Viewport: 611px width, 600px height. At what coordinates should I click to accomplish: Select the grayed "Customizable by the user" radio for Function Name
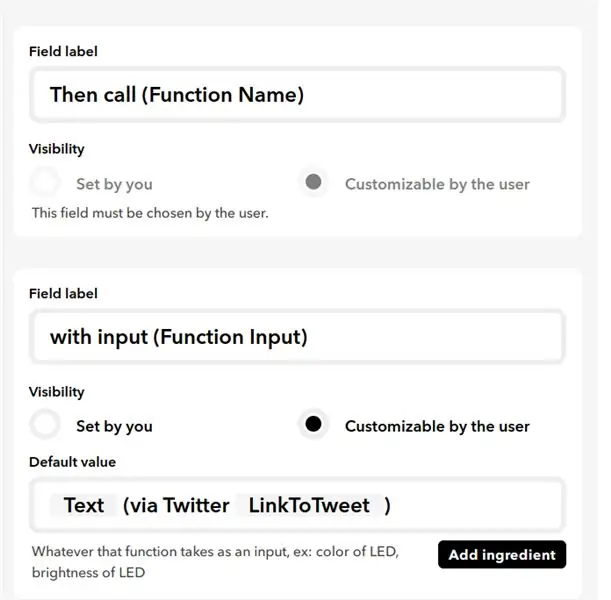click(313, 182)
